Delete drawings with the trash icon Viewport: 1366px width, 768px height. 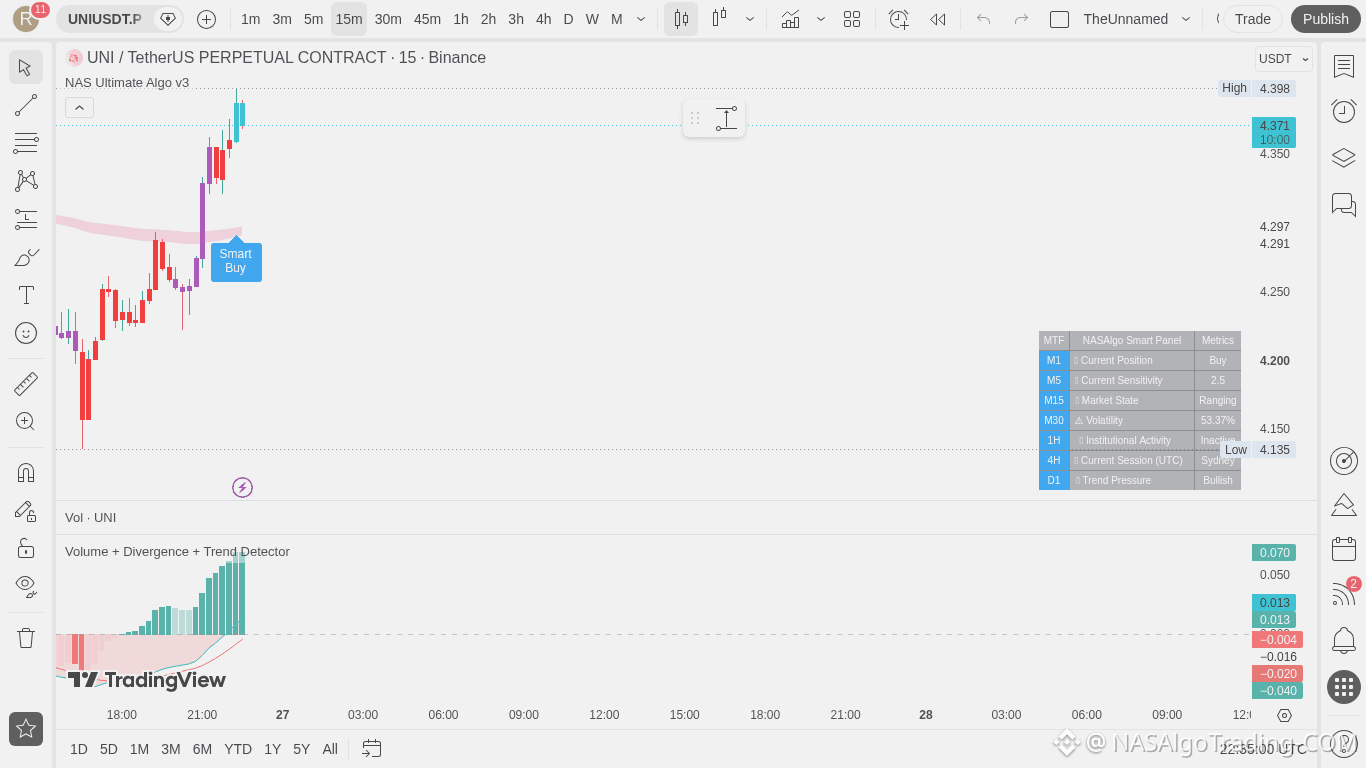26,637
